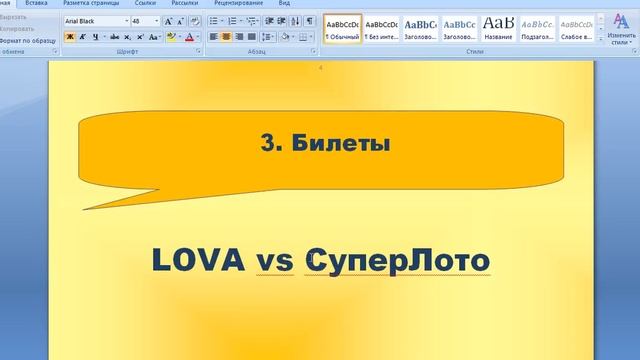This screenshot has width=640, height=360.
Task: Toggle show paragraph marks (¶)
Action: 310,21
